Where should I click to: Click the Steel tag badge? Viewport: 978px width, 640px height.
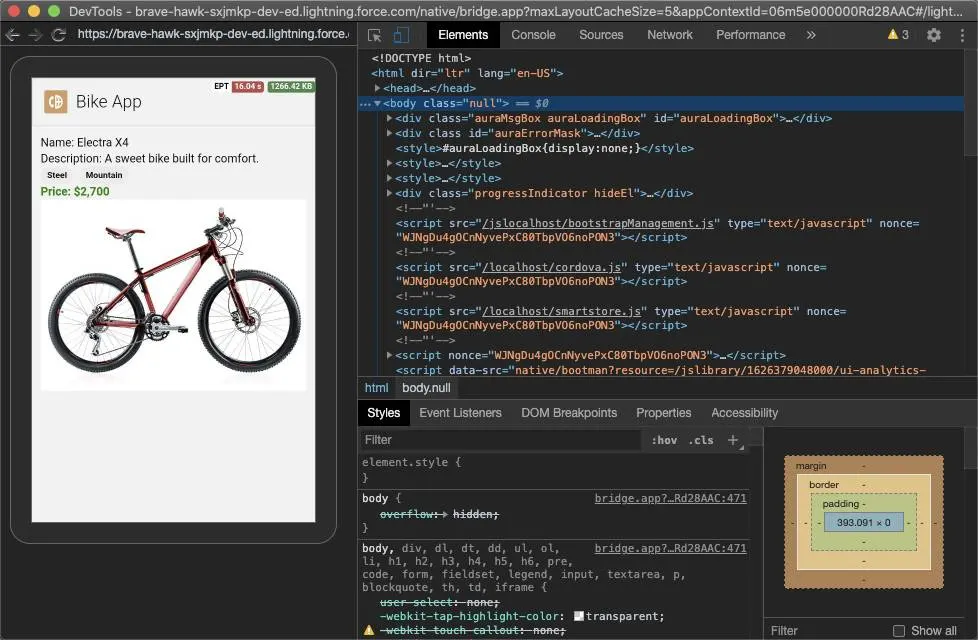(57, 175)
